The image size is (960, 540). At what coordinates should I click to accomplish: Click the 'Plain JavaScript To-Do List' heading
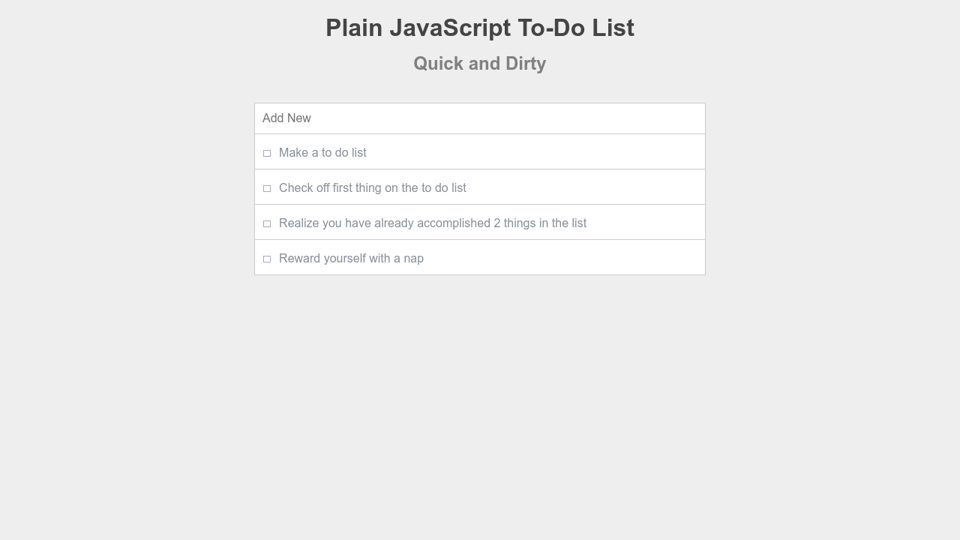[x=480, y=28]
